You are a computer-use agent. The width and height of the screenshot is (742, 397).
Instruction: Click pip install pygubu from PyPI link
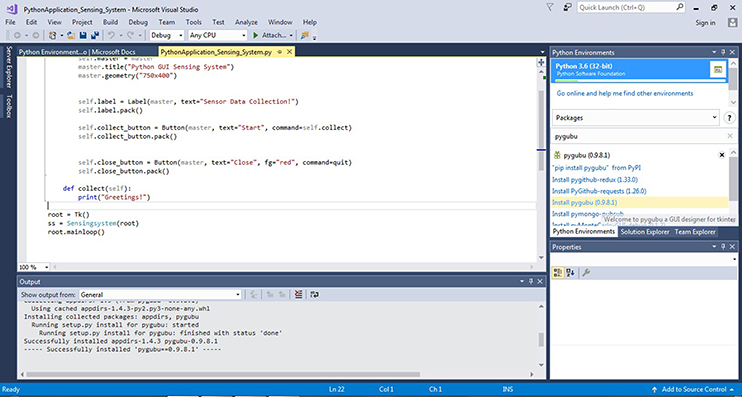point(597,168)
